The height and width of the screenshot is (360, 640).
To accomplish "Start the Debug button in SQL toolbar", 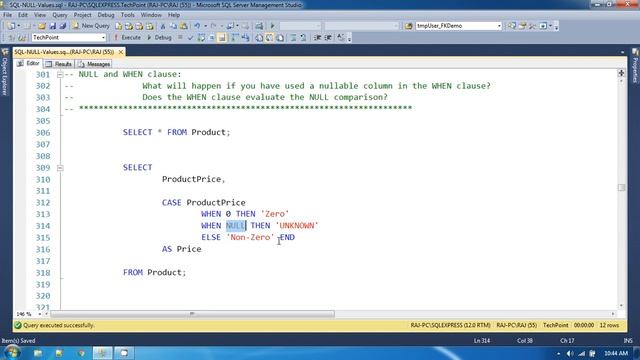I will tap(159, 38).
